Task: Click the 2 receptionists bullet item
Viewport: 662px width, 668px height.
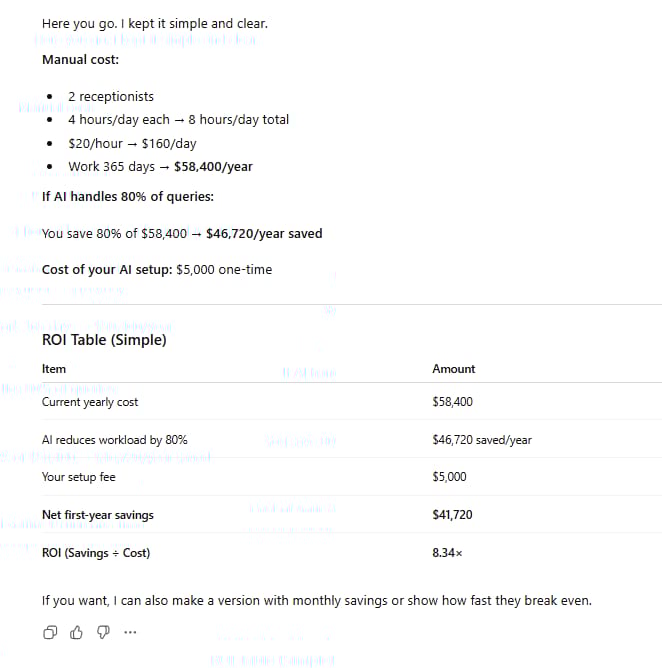Action: (x=111, y=97)
